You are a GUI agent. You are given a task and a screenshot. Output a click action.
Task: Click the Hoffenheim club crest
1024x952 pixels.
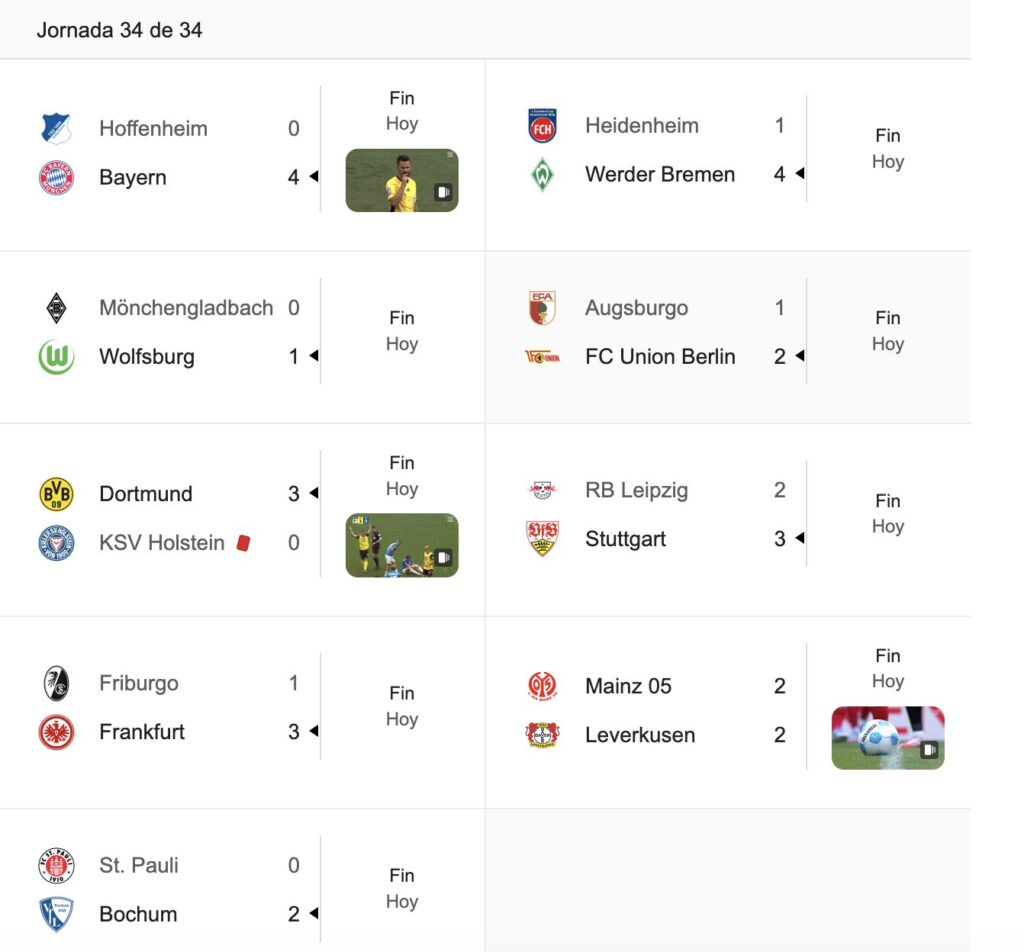click(x=56, y=128)
